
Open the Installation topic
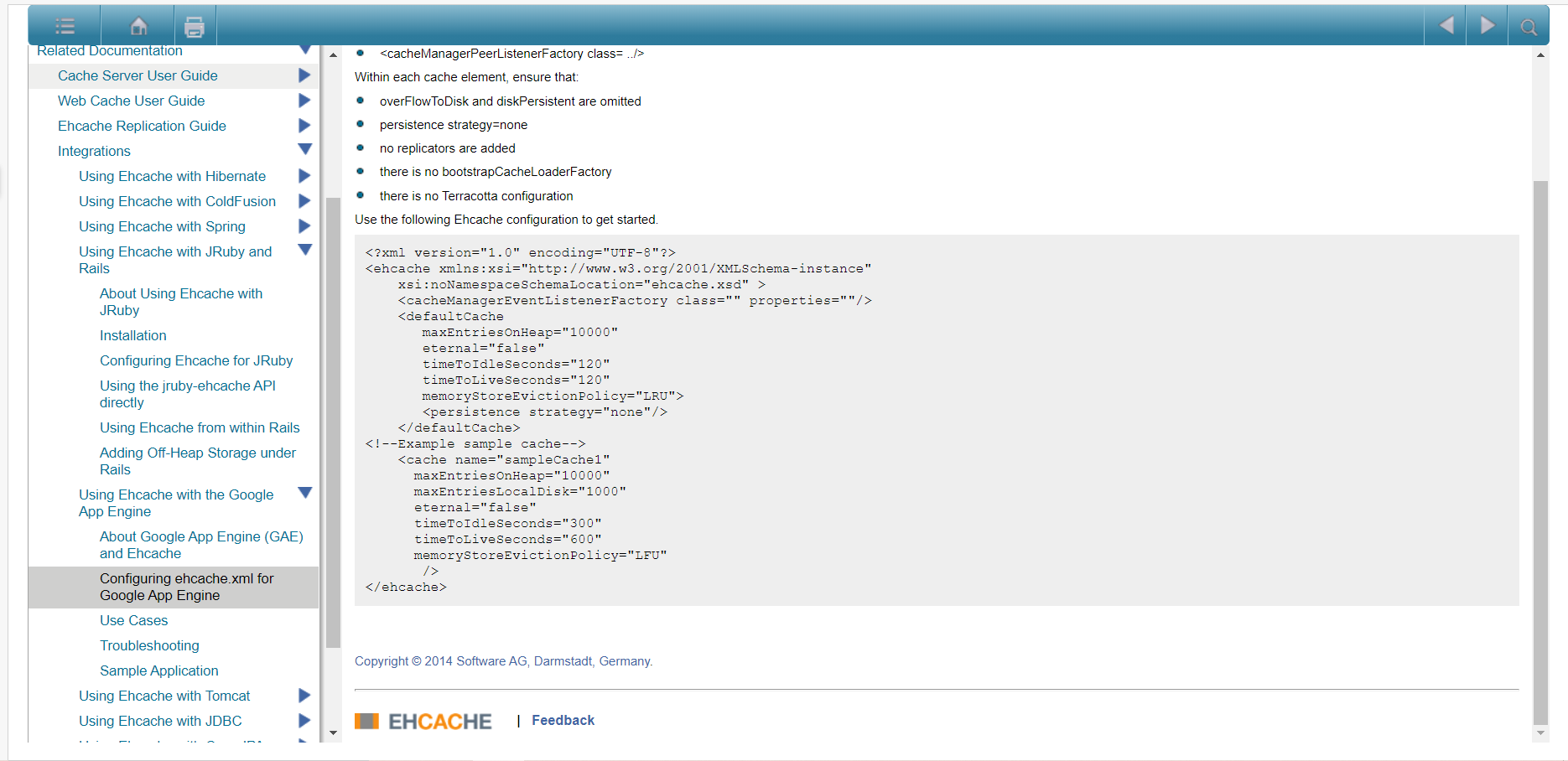click(132, 335)
